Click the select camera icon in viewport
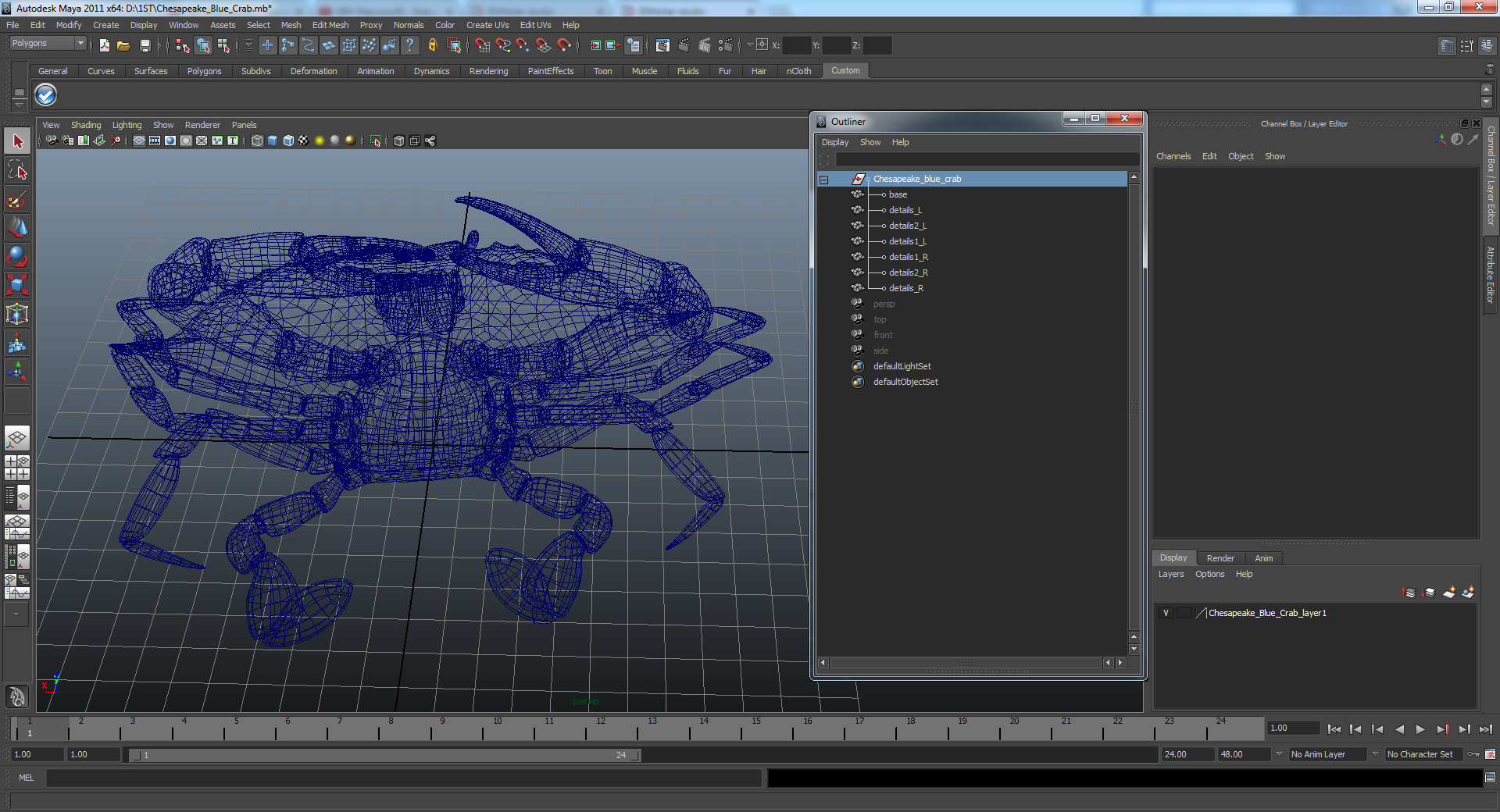 point(52,141)
